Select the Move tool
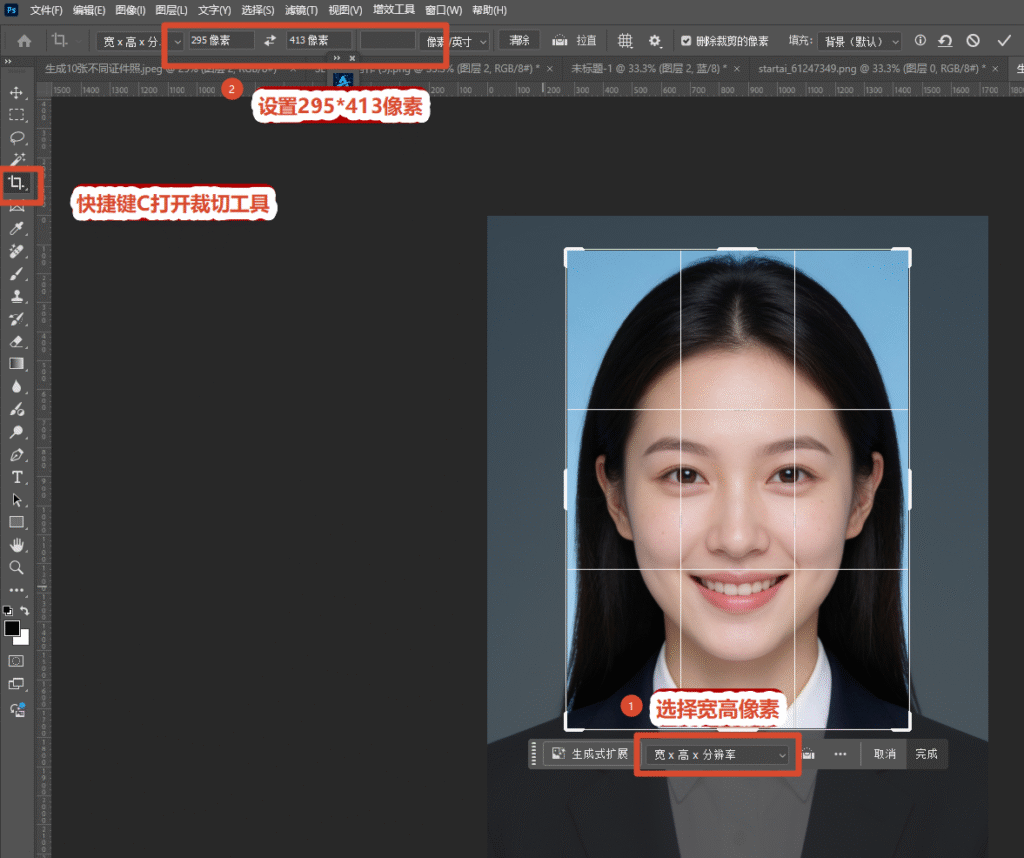Viewport: 1024px width, 858px height. coord(16,92)
